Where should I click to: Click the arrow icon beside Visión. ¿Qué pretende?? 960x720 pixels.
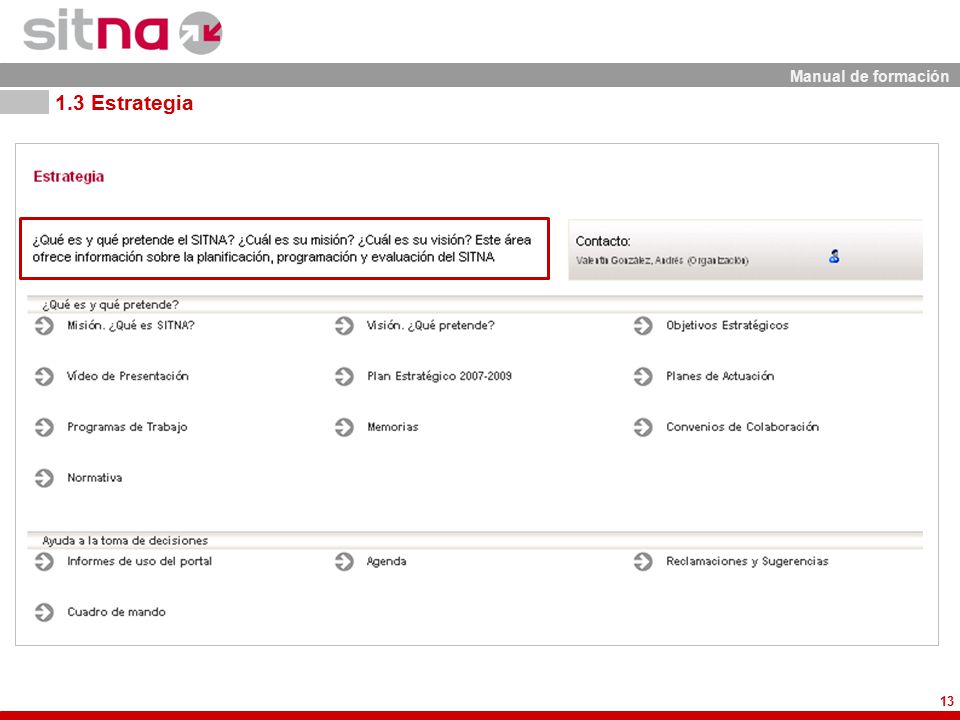[x=344, y=326]
